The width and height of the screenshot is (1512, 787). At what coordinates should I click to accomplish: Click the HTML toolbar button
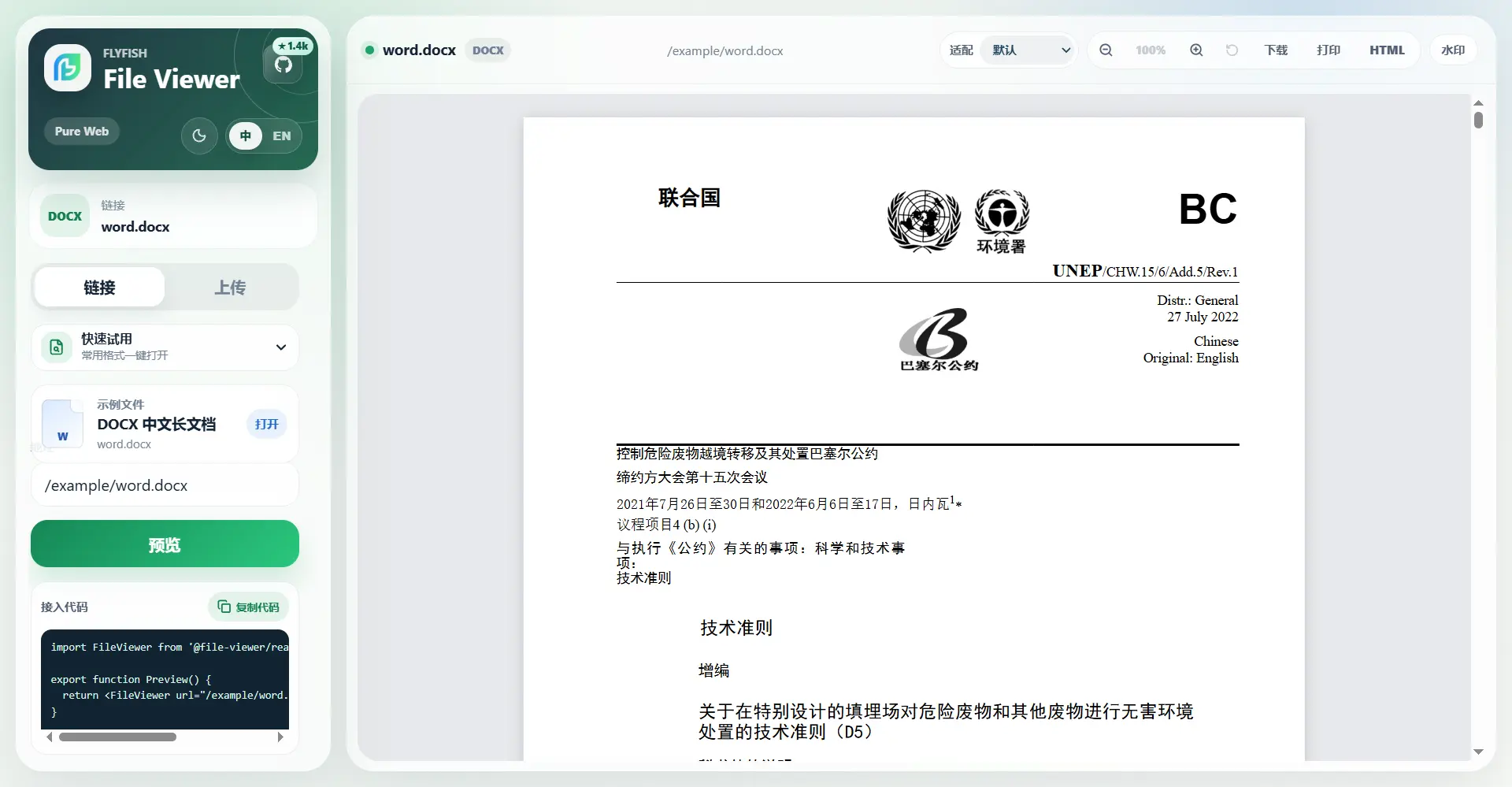point(1387,50)
